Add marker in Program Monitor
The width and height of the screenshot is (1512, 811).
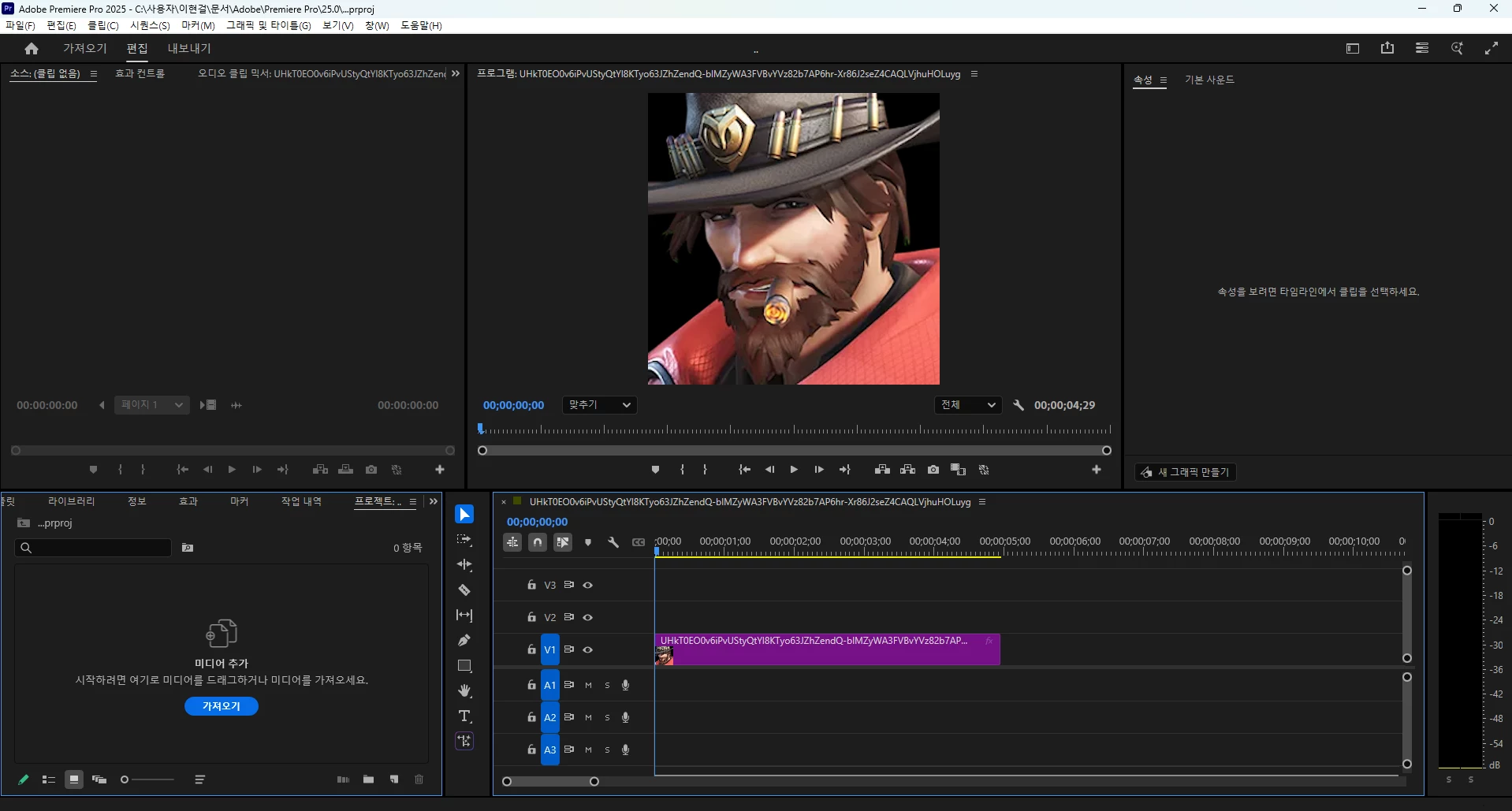(x=655, y=470)
